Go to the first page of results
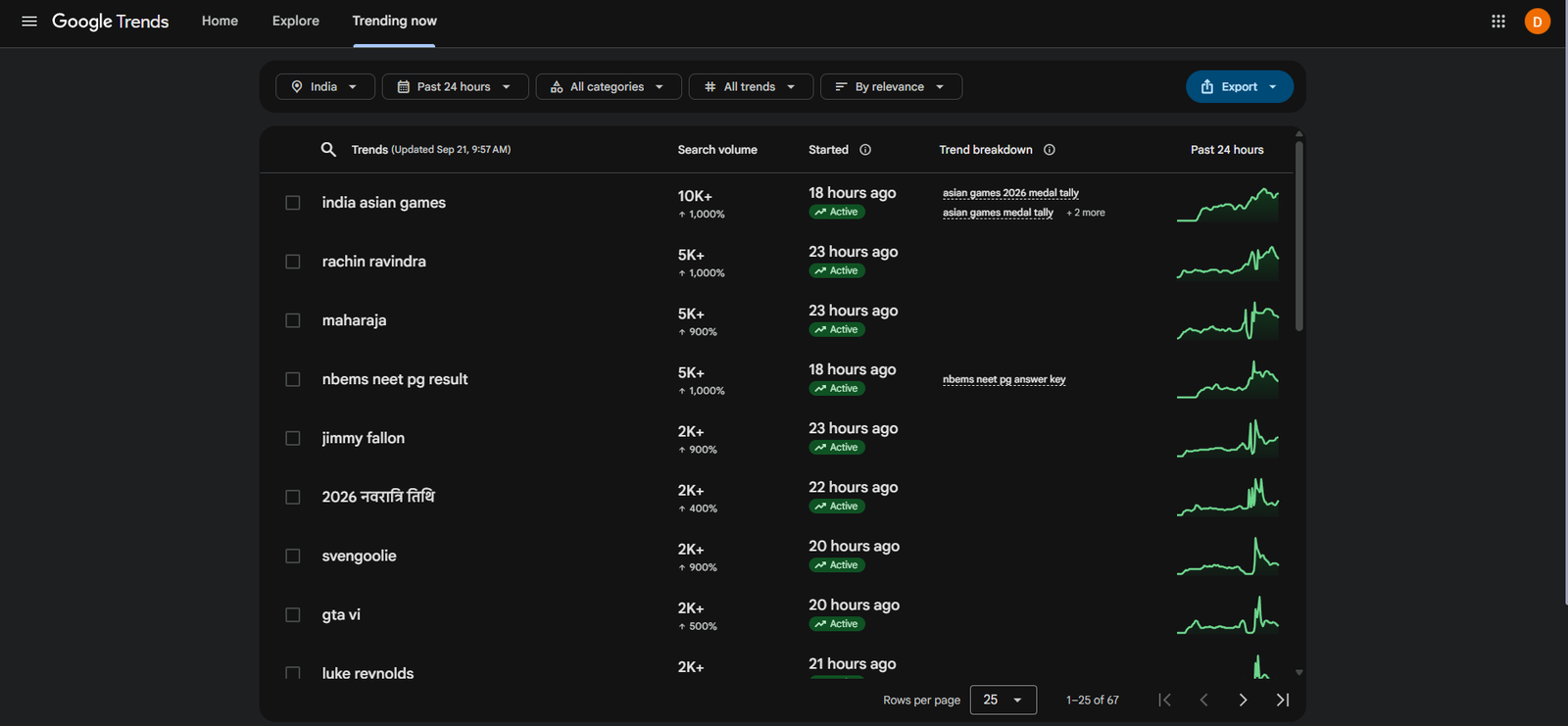Screen dimensions: 1568x726 pos(1164,700)
